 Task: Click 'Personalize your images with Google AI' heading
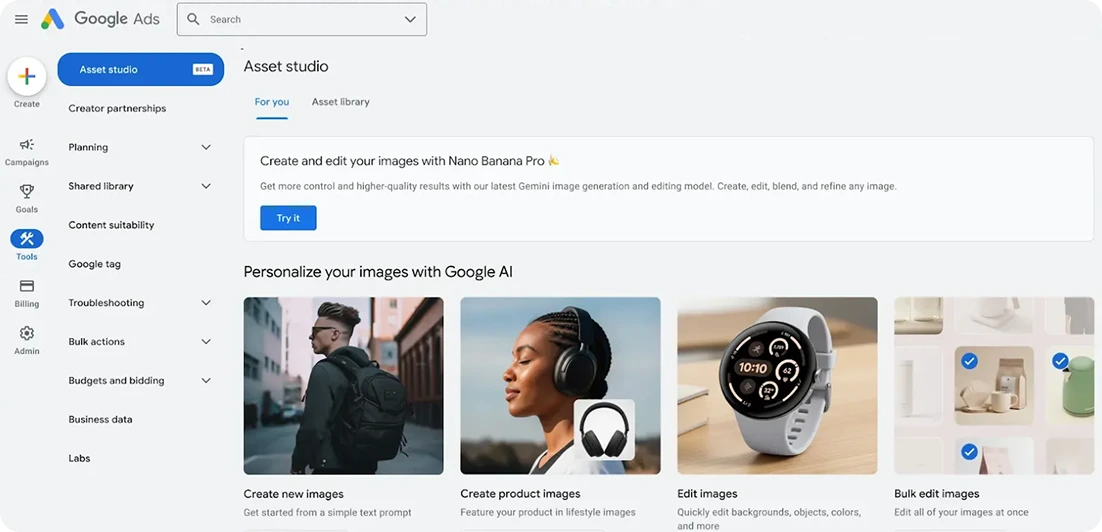click(378, 271)
